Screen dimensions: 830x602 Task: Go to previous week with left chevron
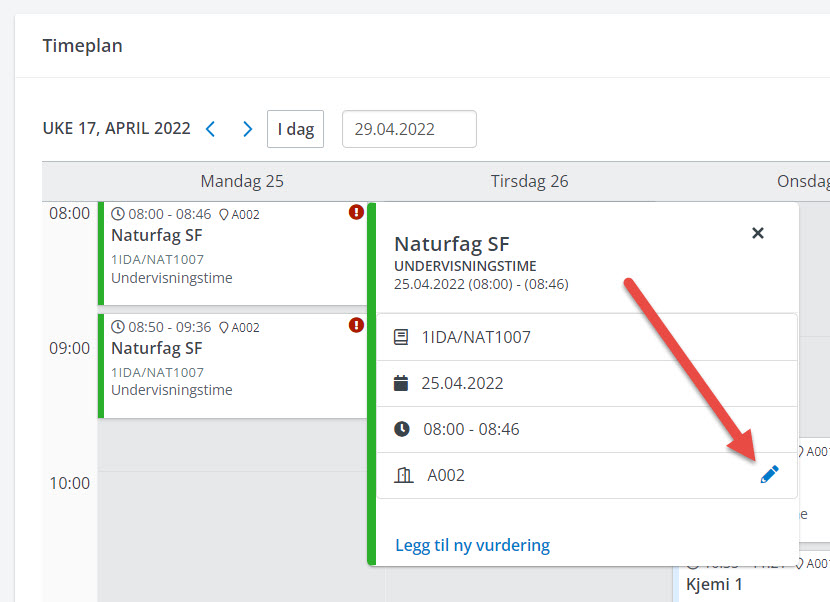210,129
